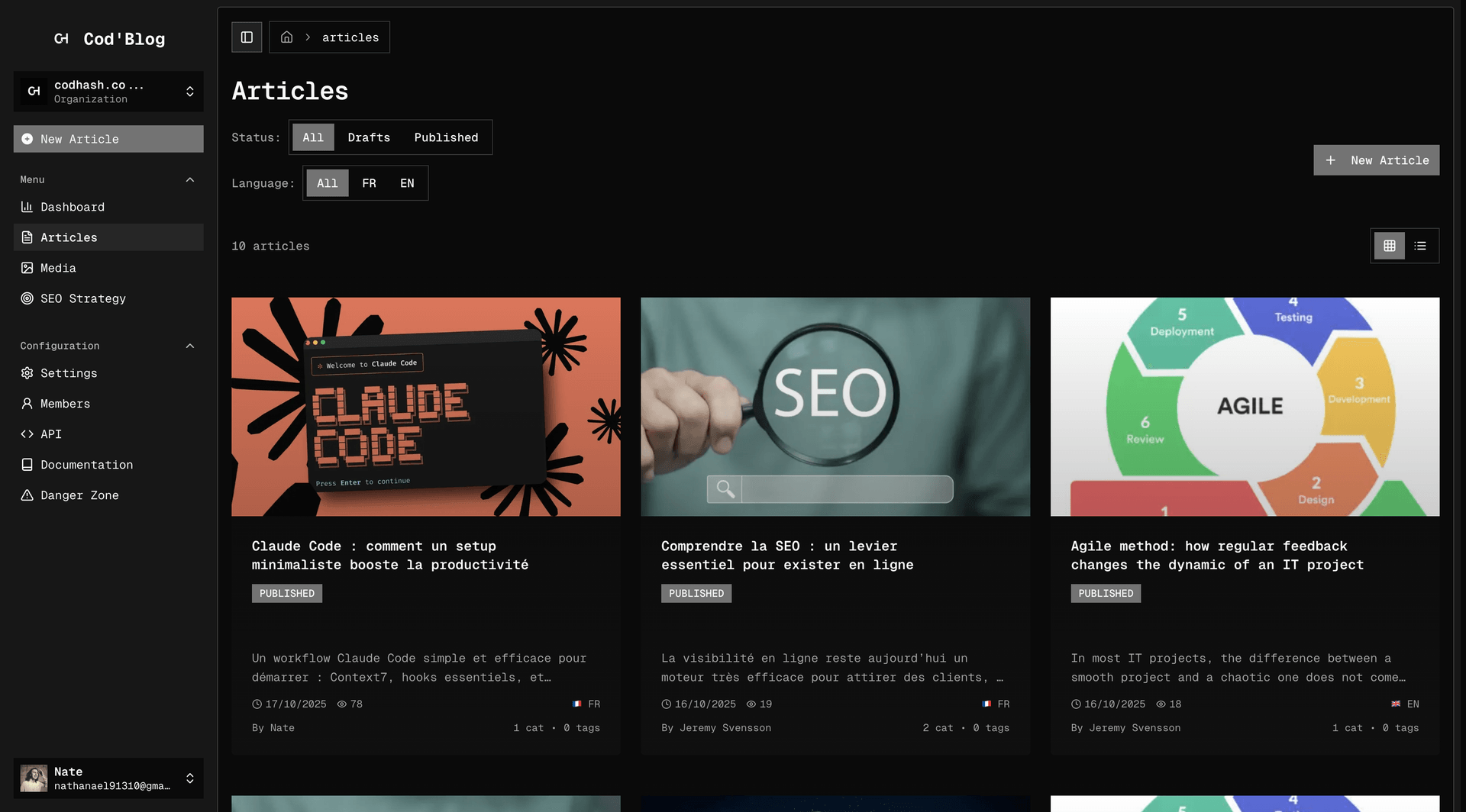This screenshot has height=812, width=1466.
Task: Go to SEO Strategy page
Action: click(x=82, y=298)
